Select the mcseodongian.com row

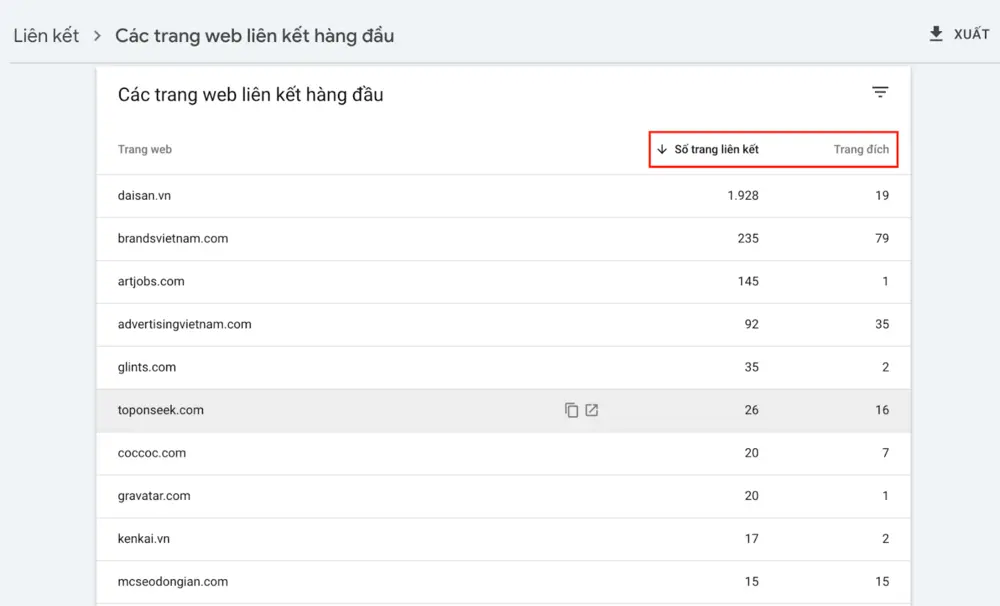503,582
